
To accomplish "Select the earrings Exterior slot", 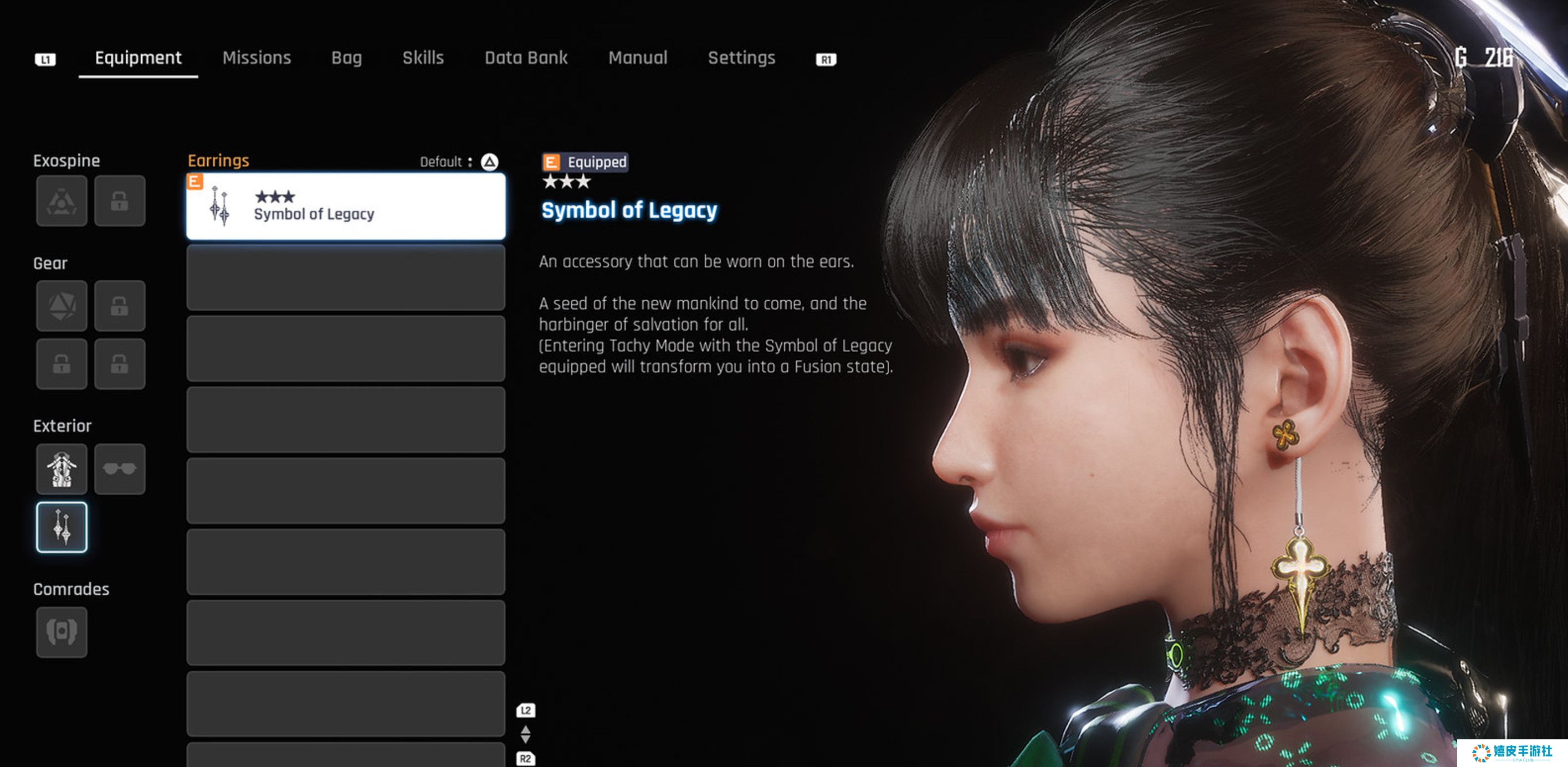I will (62, 527).
